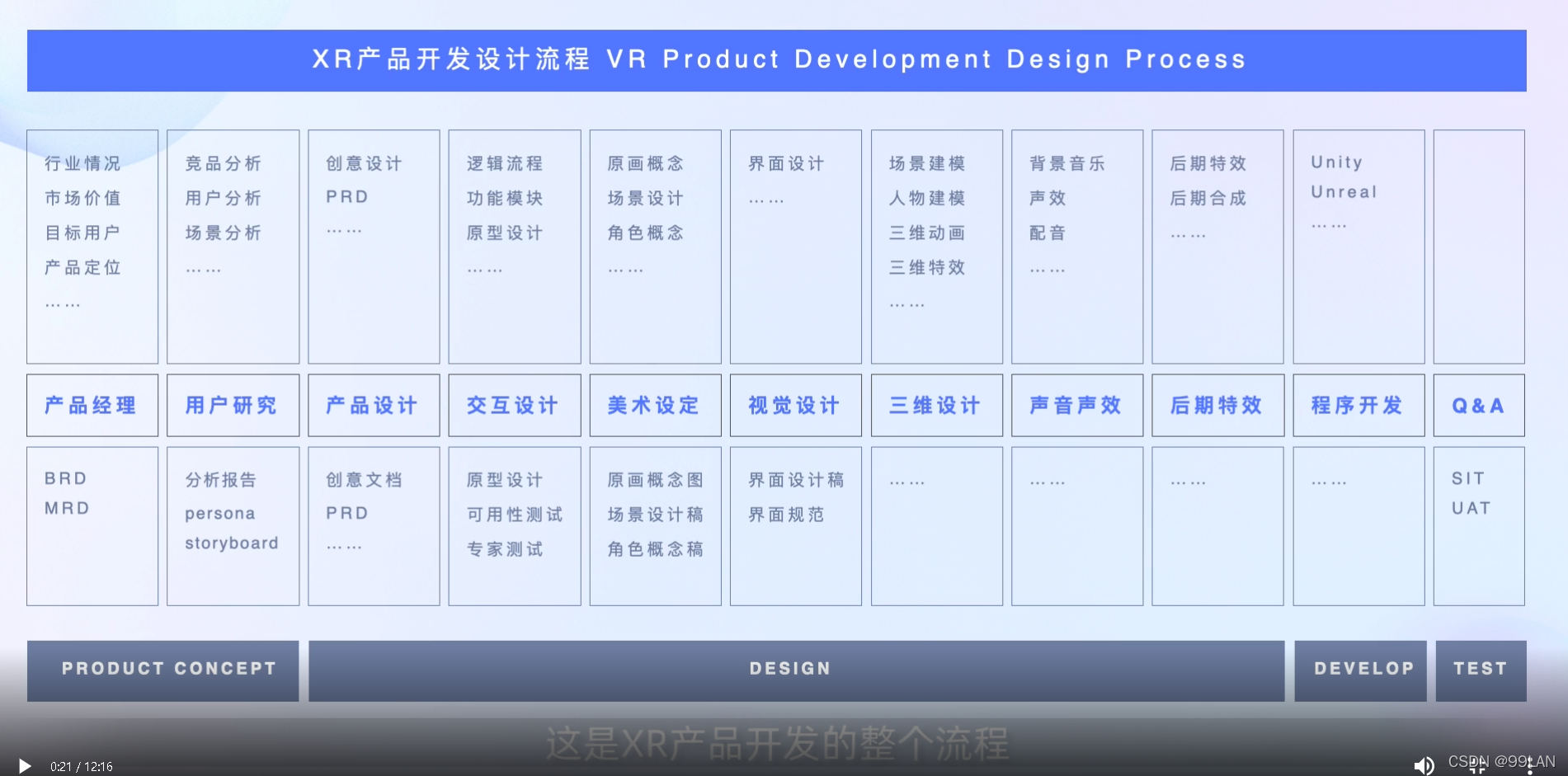Click the 原画概念图 text
Screen dimensions: 1568x776
click(656, 480)
